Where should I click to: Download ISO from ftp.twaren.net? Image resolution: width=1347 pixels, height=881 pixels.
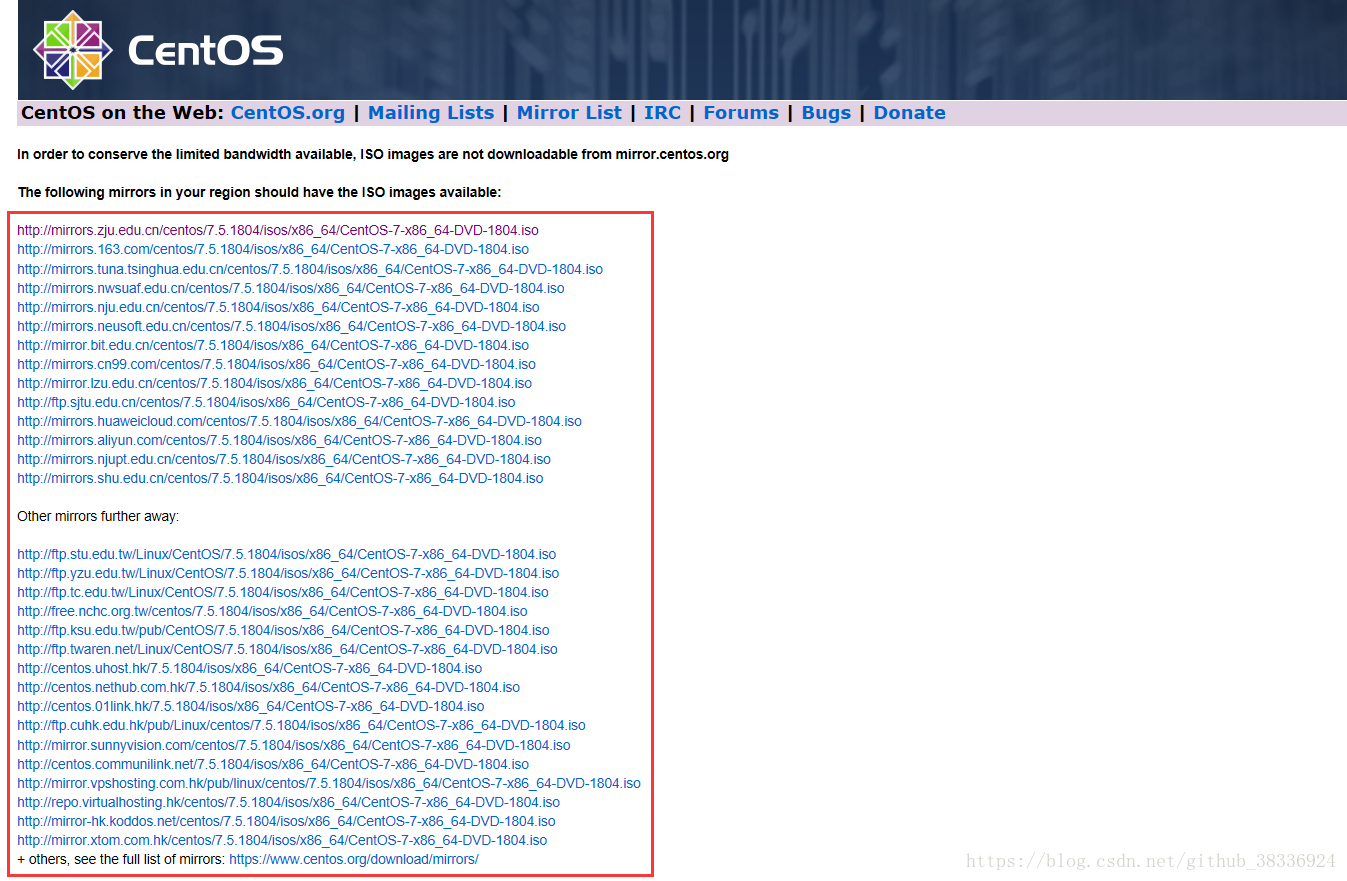[x=288, y=649]
